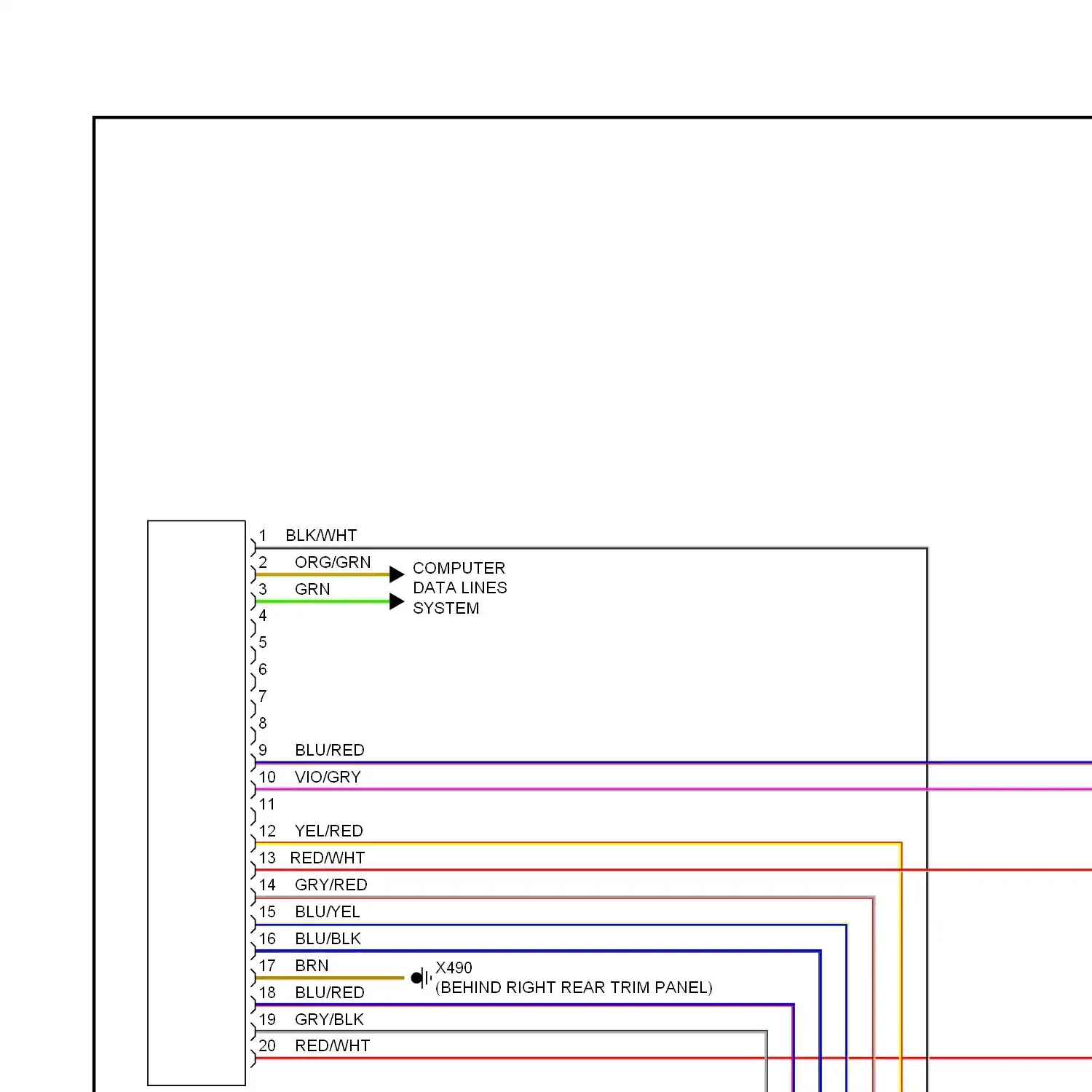Click the arrowhead ending the ORG/GRN wire

[x=397, y=574]
